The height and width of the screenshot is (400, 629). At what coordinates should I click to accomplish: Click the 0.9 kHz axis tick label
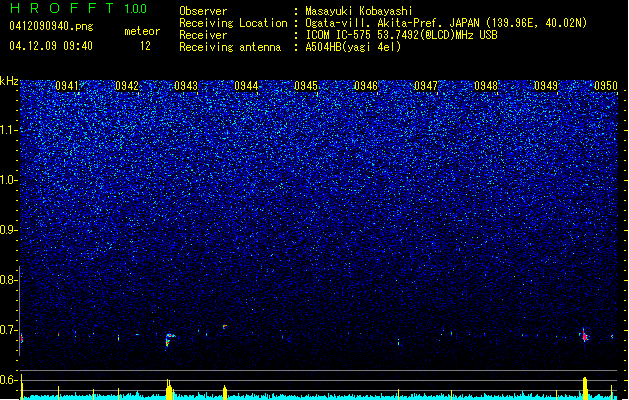(7, 230)
